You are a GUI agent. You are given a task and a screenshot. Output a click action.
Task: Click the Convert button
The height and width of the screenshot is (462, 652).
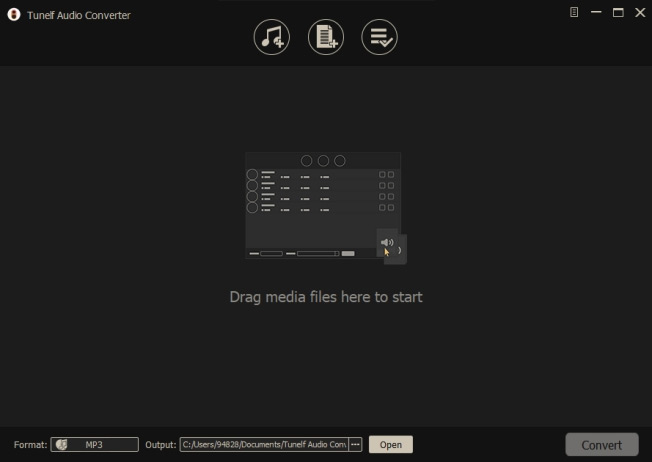[602, 445]
